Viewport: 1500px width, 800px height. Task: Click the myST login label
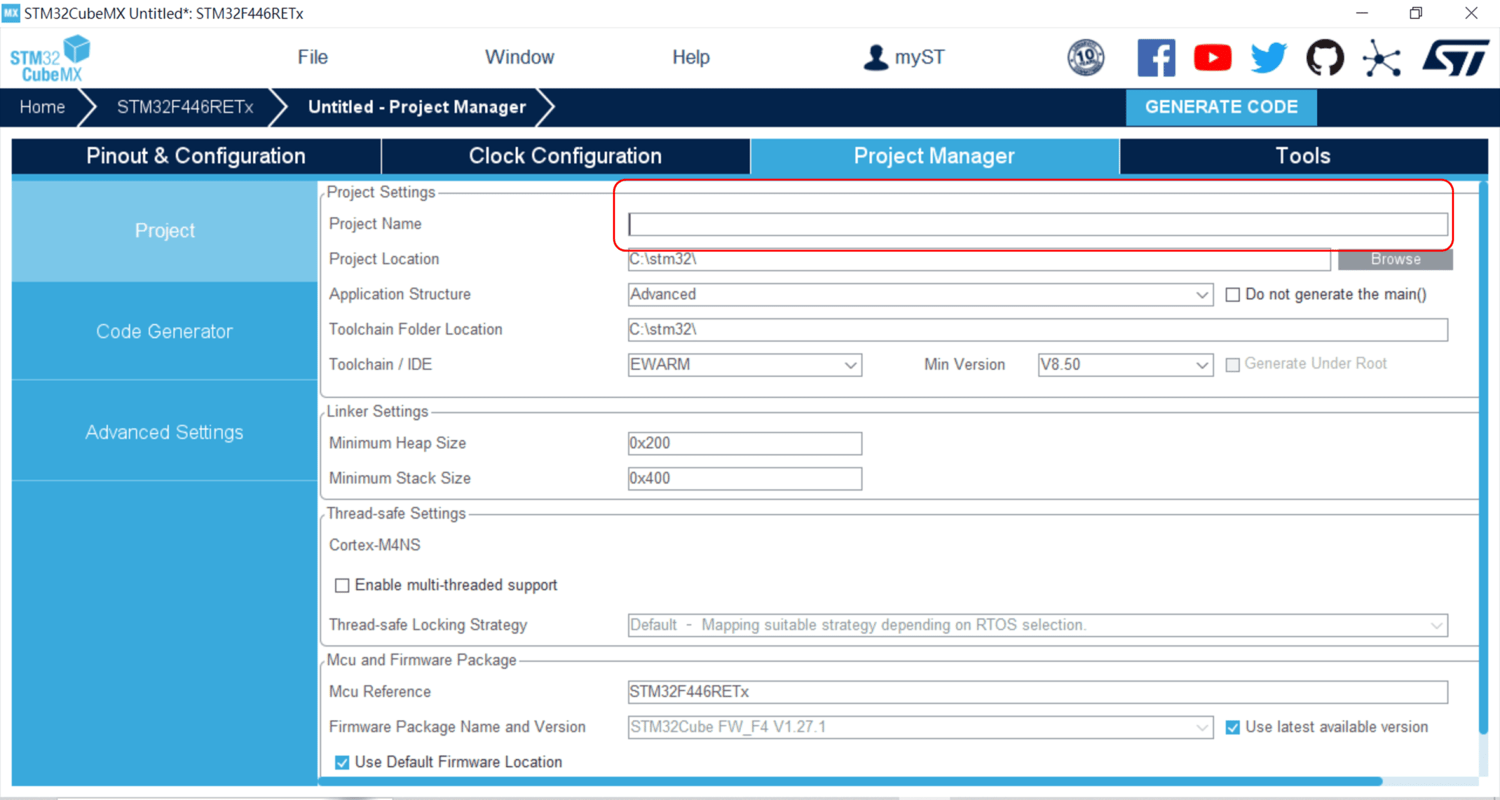tap(920, 57)
